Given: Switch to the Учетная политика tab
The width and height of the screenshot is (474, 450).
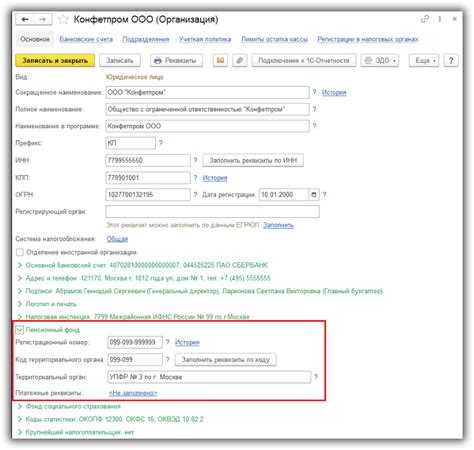Looking at the screenshot, I should point(205,39).
